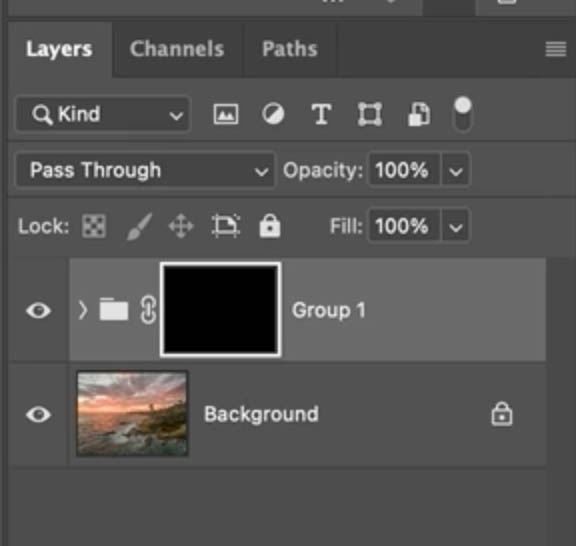The image size is (576, 546).
Task: Expand the Group 1 folder chevron
Action: point(83,310)
